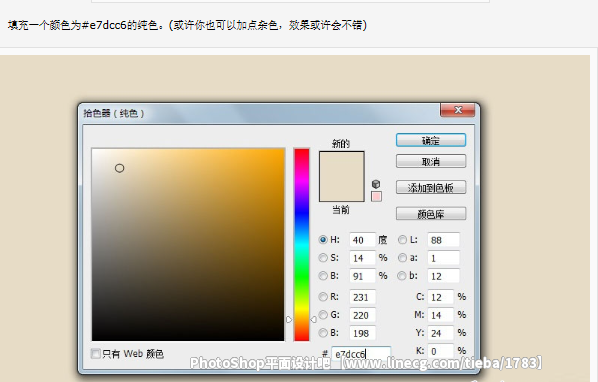Click the web-safe color warning cube icon

pos(376,184)
